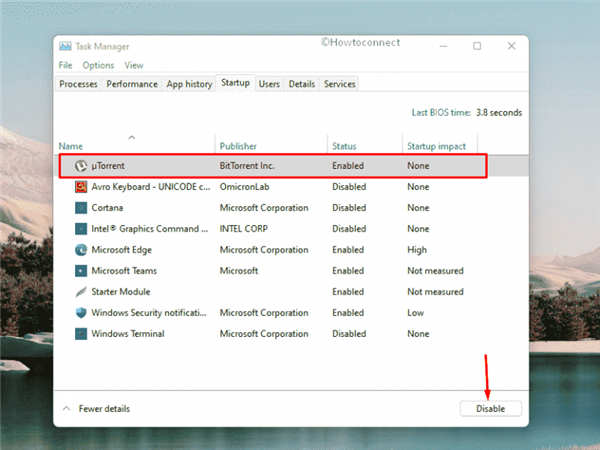Select the Microsoft Teams entry

click(124, 271)
